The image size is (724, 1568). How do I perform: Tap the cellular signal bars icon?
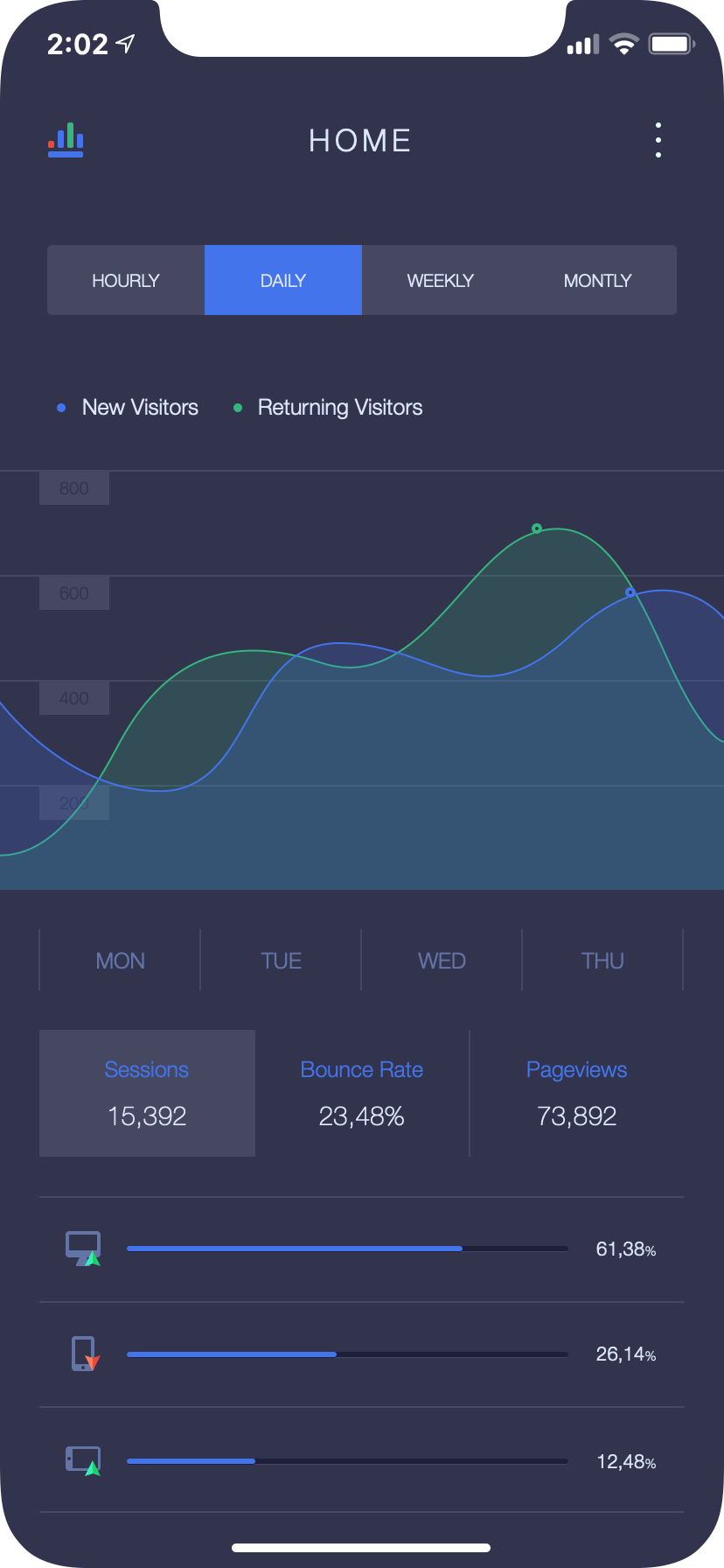[583, 44]
